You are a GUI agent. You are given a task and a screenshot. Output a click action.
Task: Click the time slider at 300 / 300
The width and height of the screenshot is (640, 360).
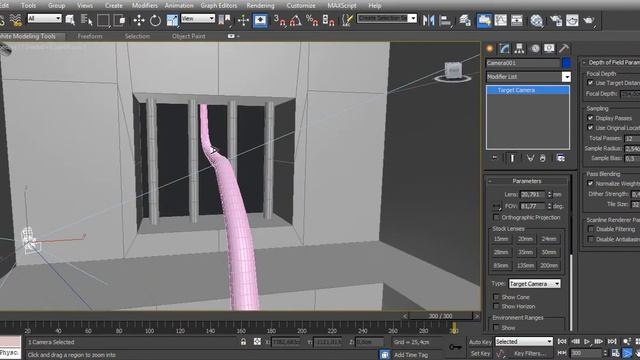440,316
